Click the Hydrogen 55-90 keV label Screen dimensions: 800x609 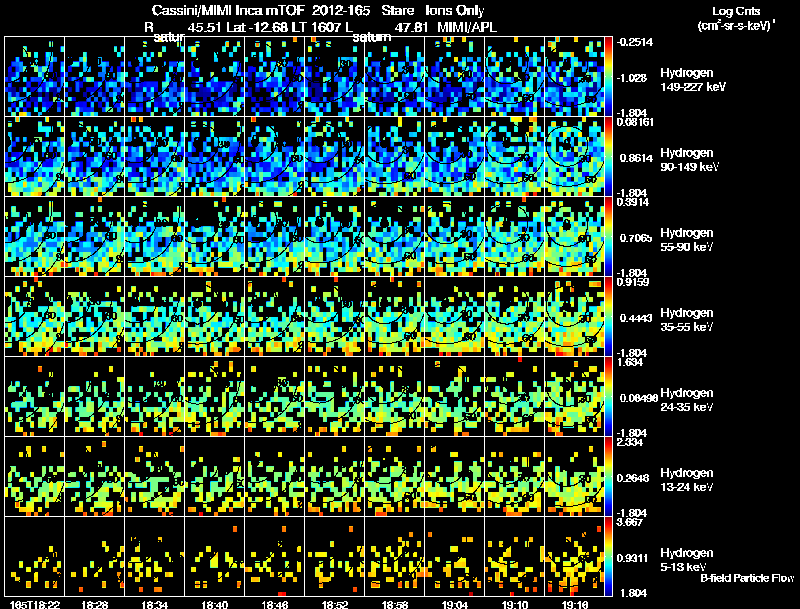687,239
